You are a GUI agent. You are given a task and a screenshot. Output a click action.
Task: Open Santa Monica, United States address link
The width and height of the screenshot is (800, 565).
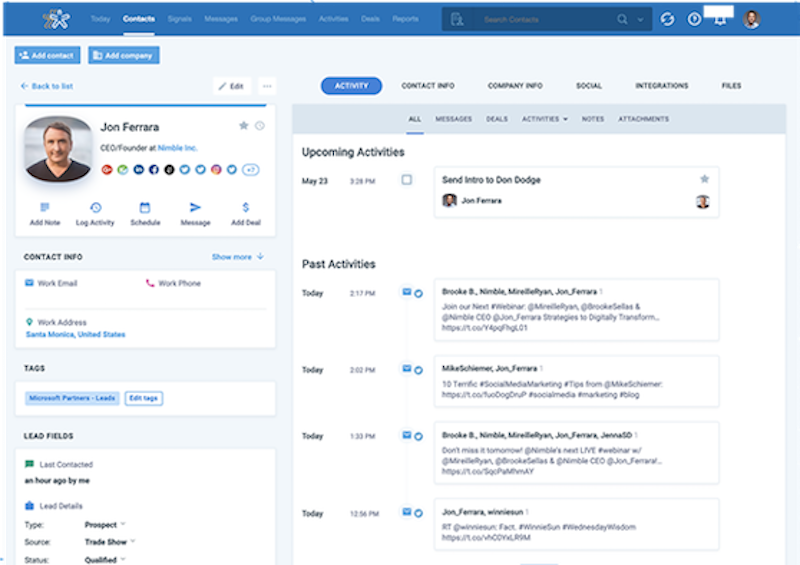pyautogui.click(x=76, y=334)
